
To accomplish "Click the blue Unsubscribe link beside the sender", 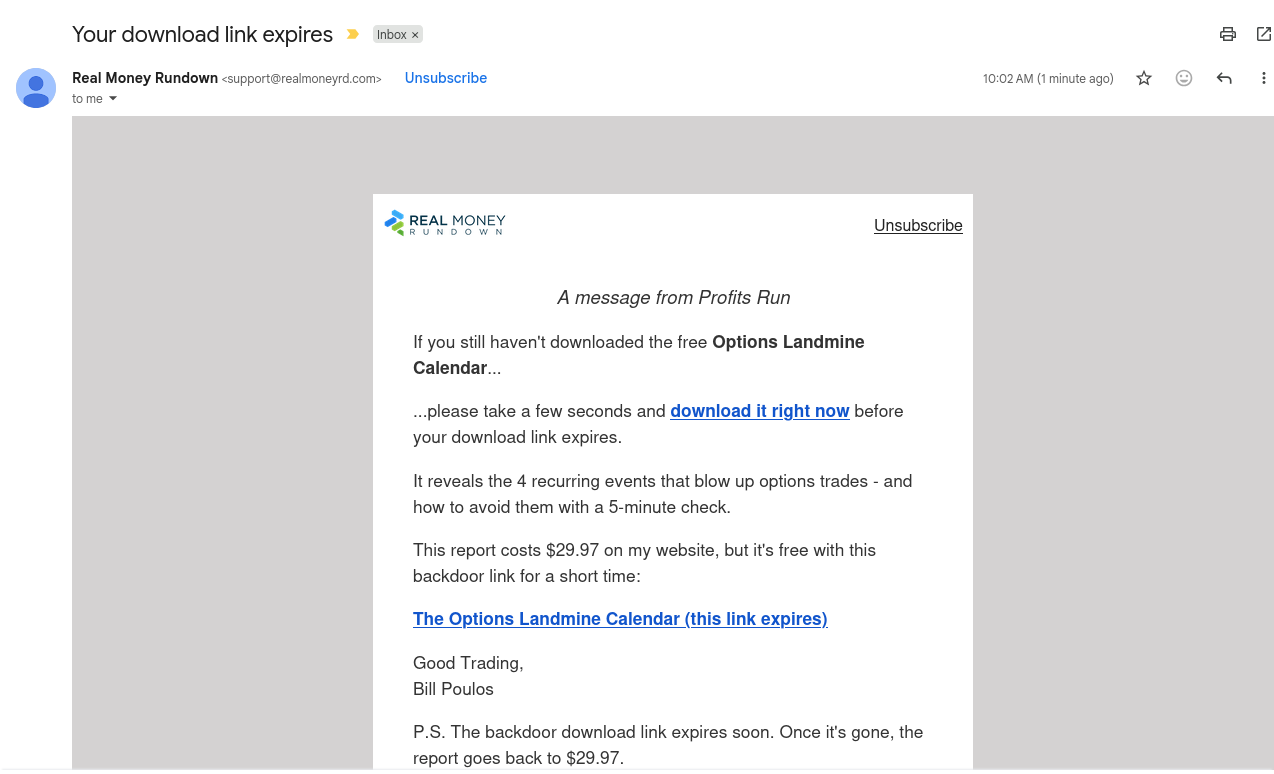I will point(446,78).
